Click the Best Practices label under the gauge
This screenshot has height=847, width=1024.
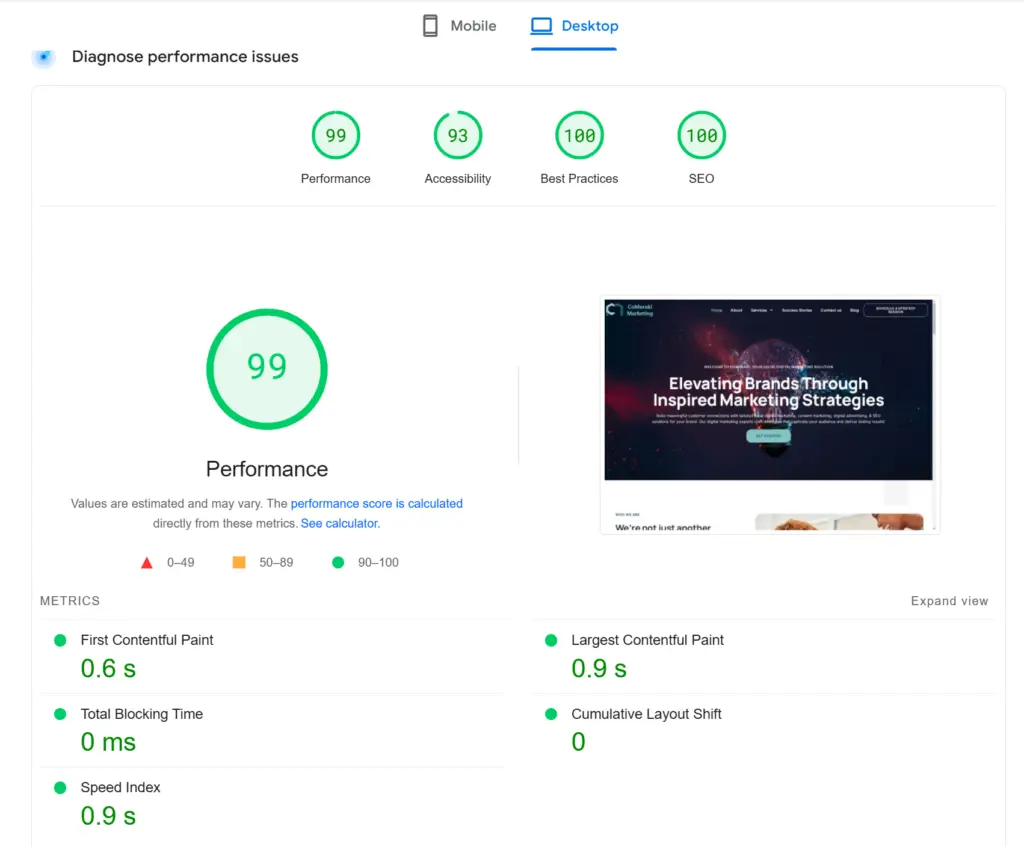click(x=579, y=179)
